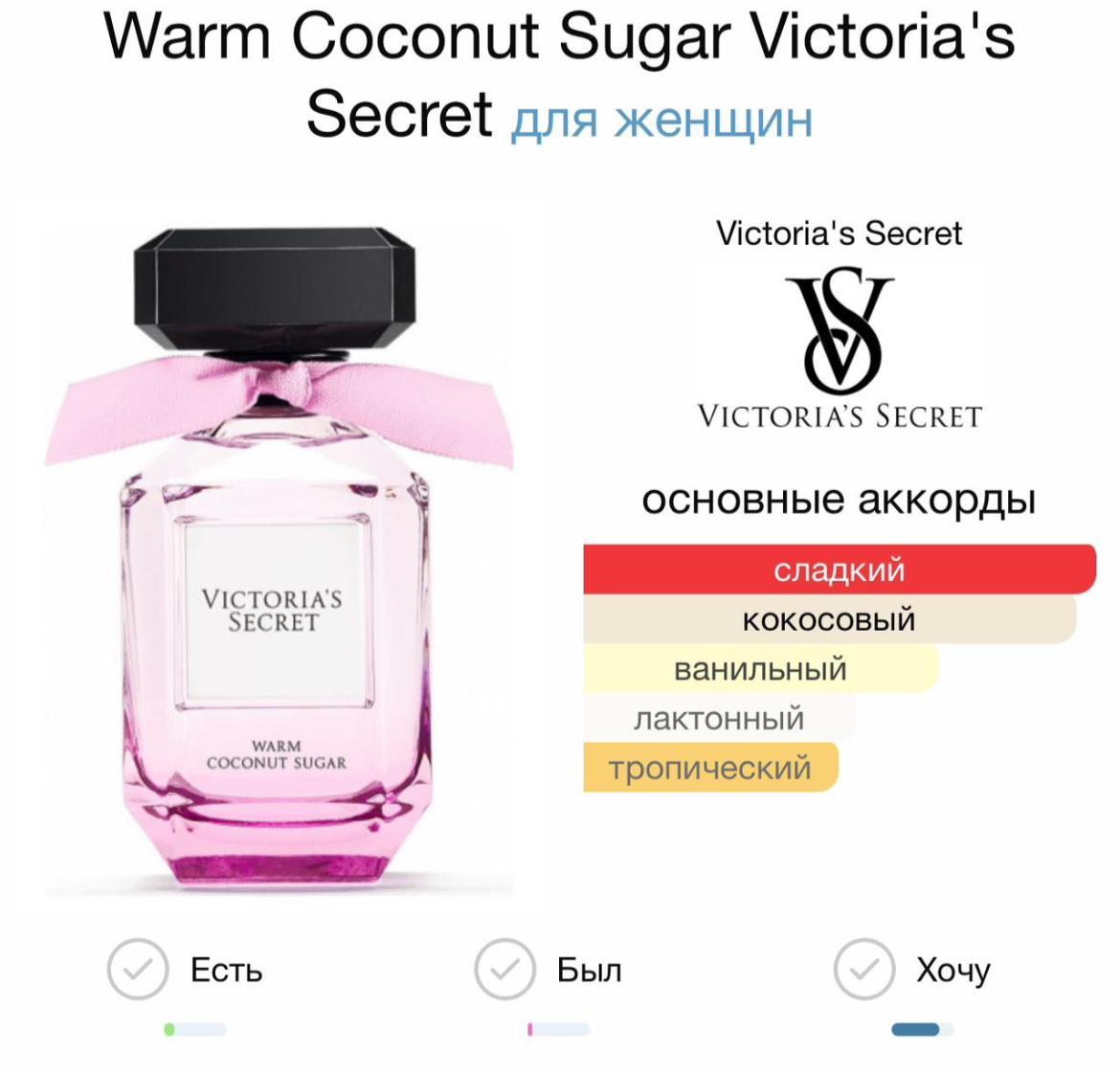Image resolution: width=1120 pixels, height=1074 pixels.
Task: Select the "ванильный" yellow accord bar
Action: pos(760,669)
